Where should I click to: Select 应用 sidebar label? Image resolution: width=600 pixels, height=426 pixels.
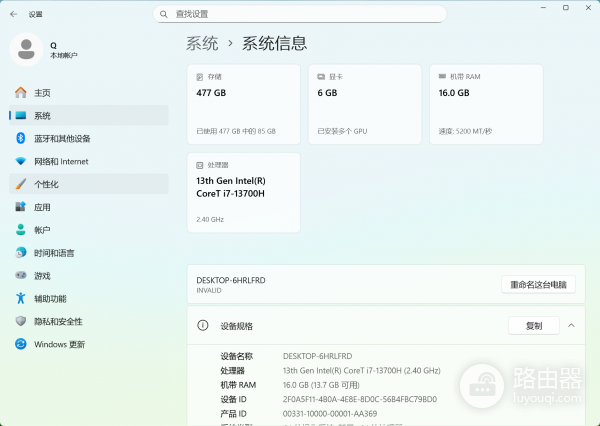42,207
